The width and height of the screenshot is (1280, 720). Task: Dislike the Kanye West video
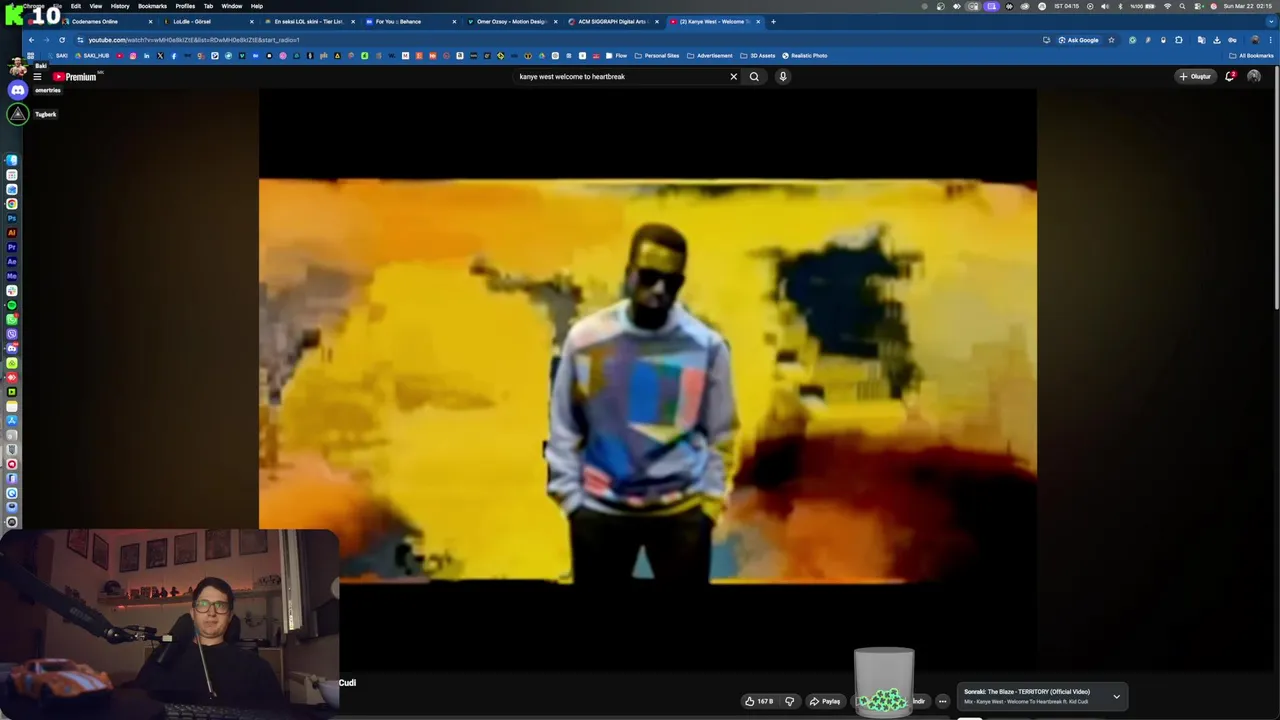pos(789,701)
